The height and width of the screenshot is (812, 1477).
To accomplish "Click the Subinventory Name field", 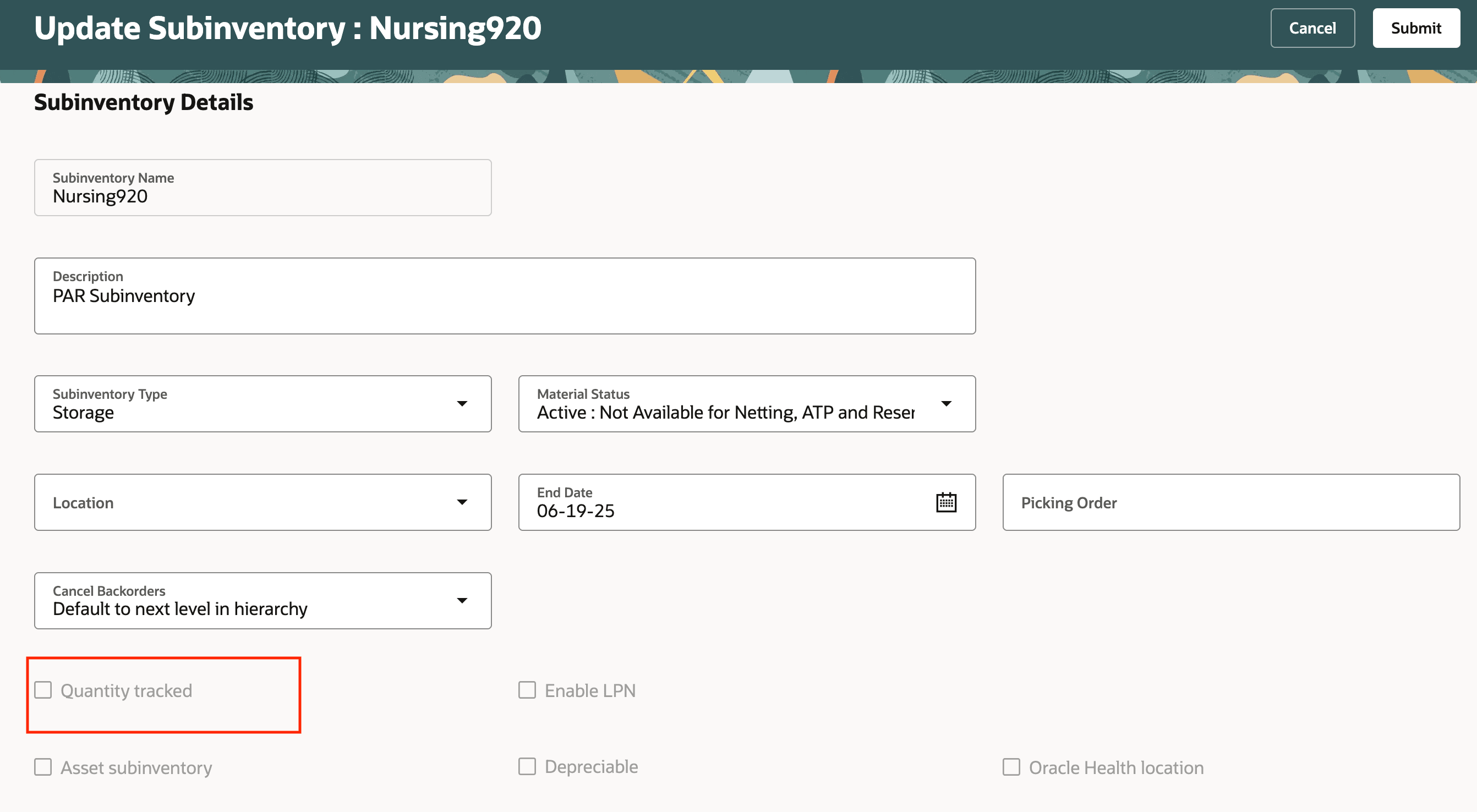I will click(x=262, y=188).
